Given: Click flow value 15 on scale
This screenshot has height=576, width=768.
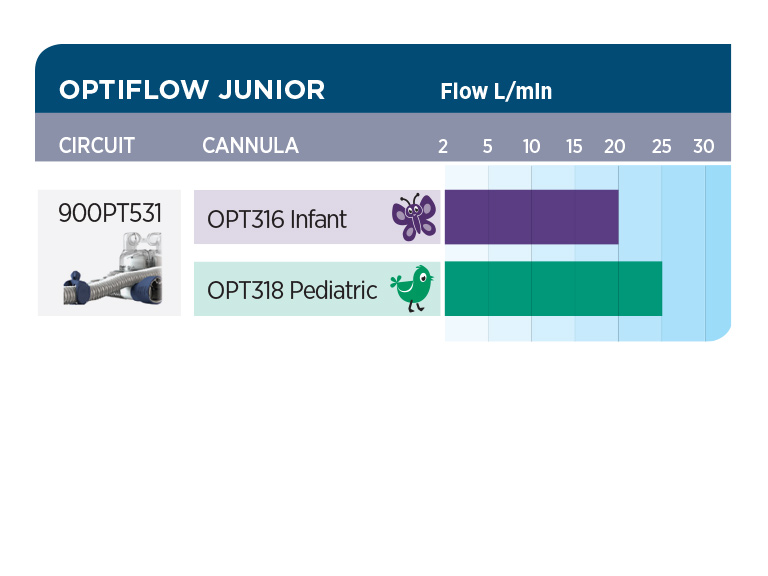Looking at the screenshot, I should click(x=574, y=146).
